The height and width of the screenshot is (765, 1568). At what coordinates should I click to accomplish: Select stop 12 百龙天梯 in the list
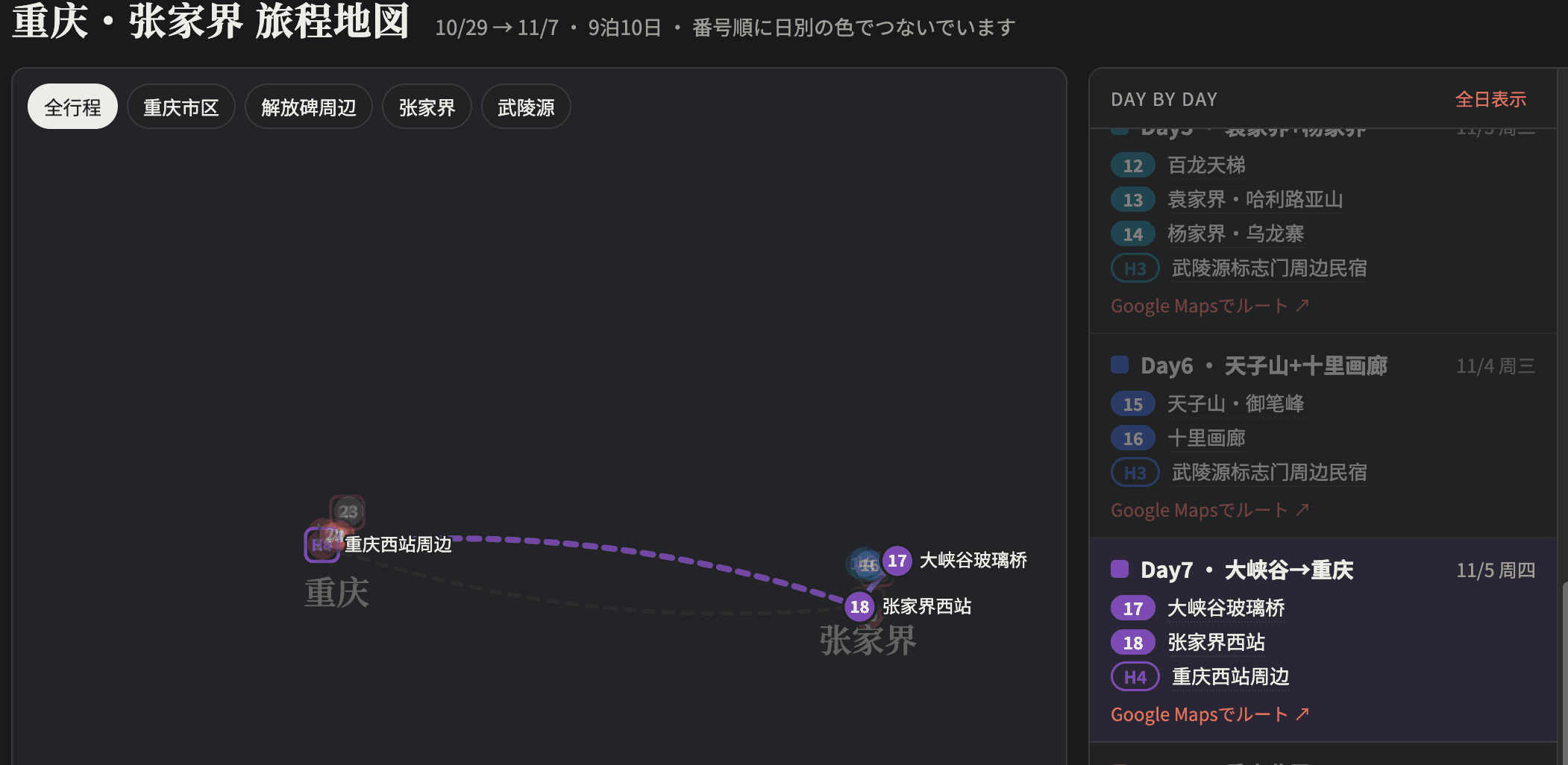point(1206,165)
